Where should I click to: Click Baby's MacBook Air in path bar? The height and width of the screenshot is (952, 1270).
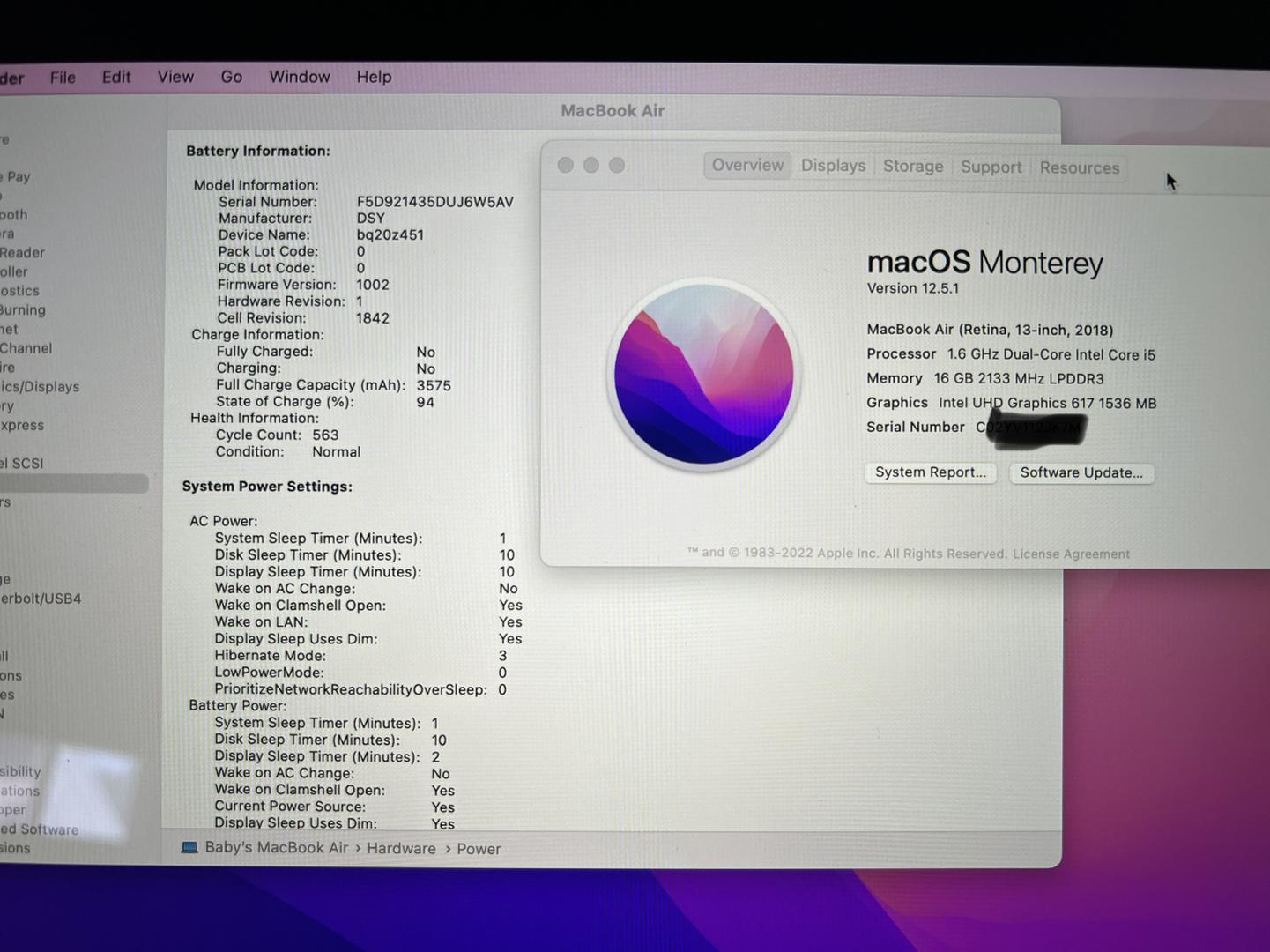[x=277, y=848]
